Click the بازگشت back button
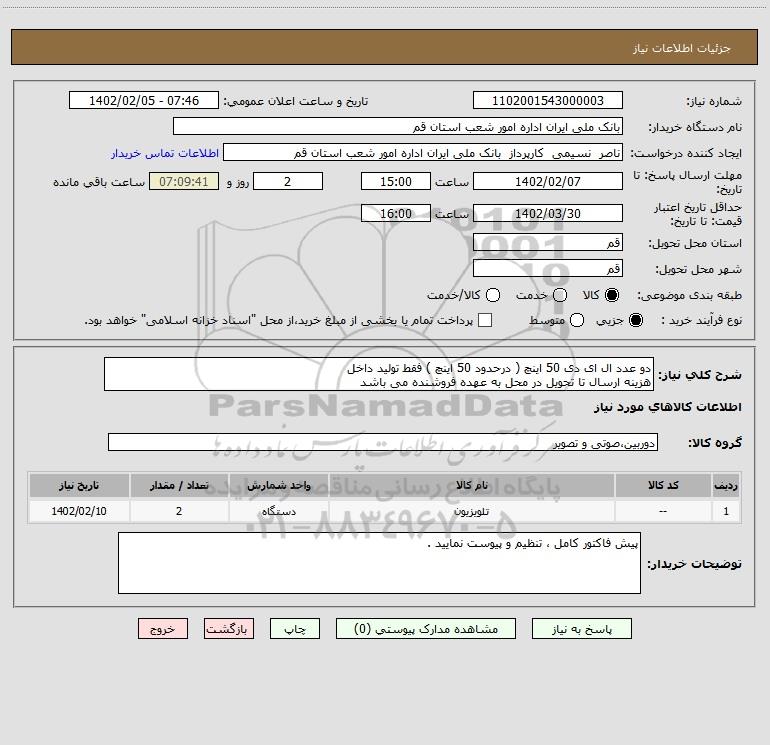 point(229,629)
